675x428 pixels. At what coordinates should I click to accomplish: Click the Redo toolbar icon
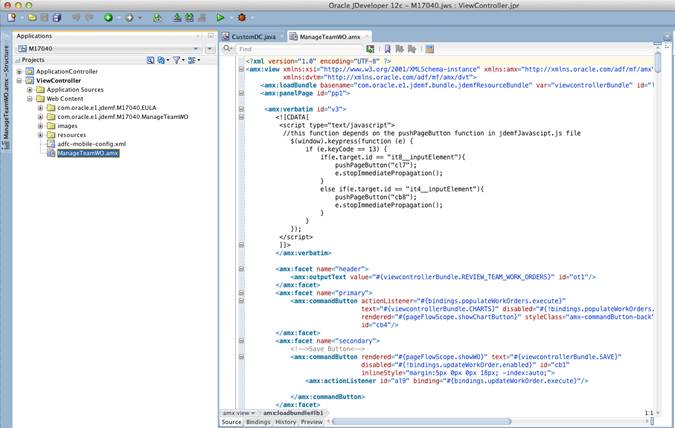click(x=89, y=18)
